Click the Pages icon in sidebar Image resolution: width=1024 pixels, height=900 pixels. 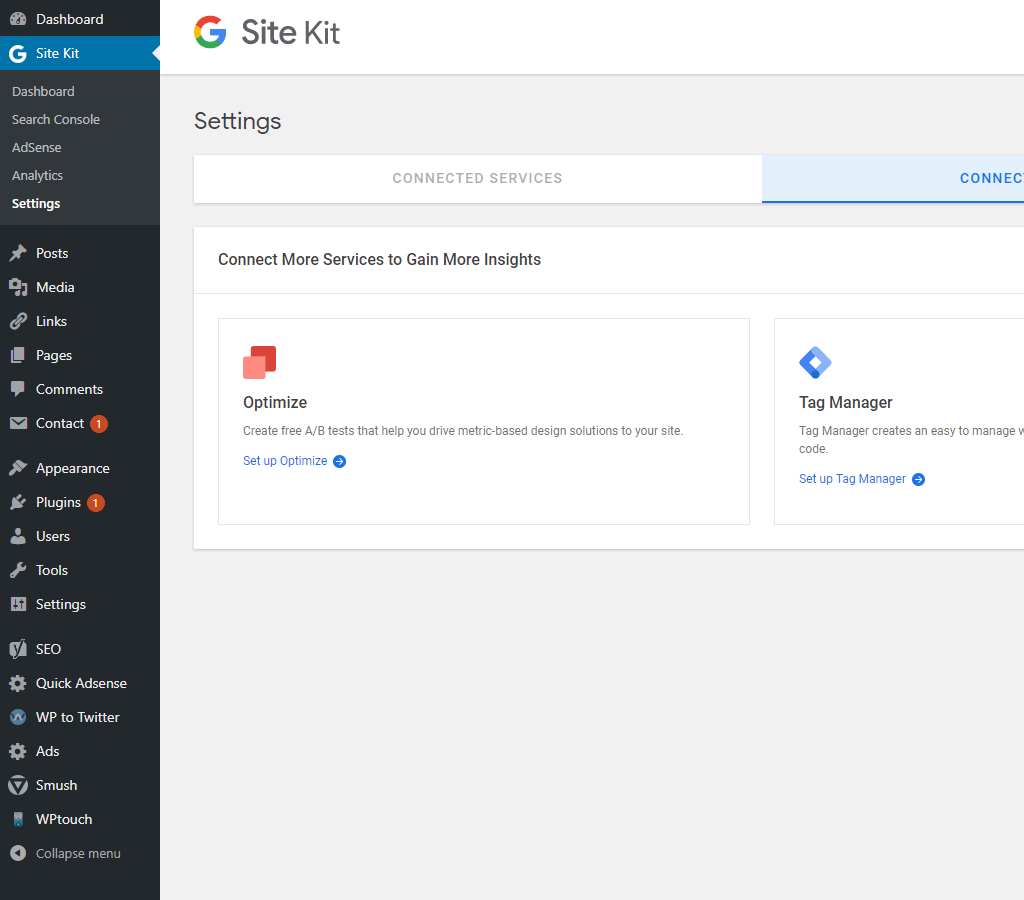tap(18, 355)
